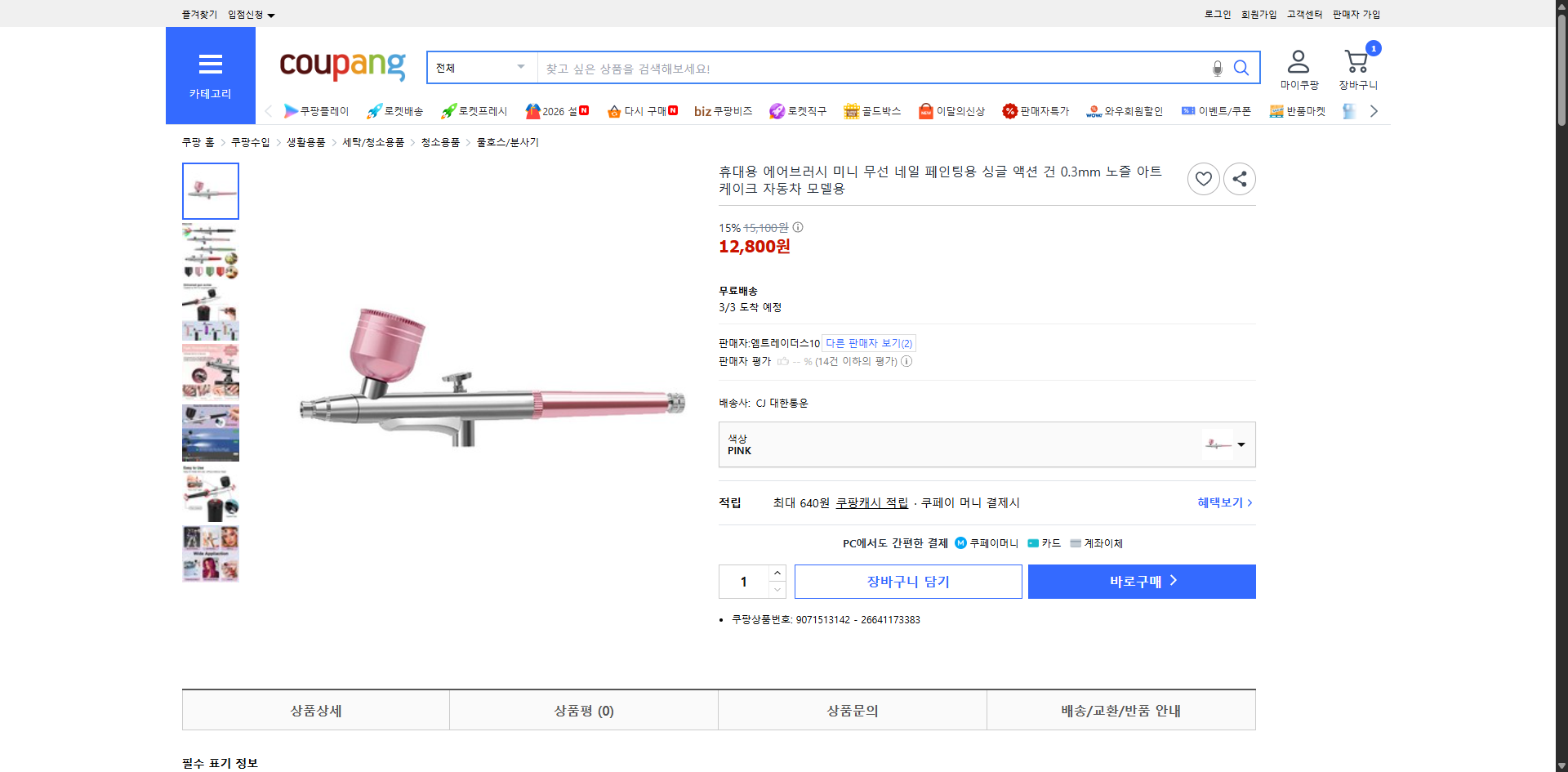Viewport: 1568px width, 772px height.
Task: Open the 배송/교환/반품 안내 tab
Action: pyautogui.click(x=1120, y=710)
